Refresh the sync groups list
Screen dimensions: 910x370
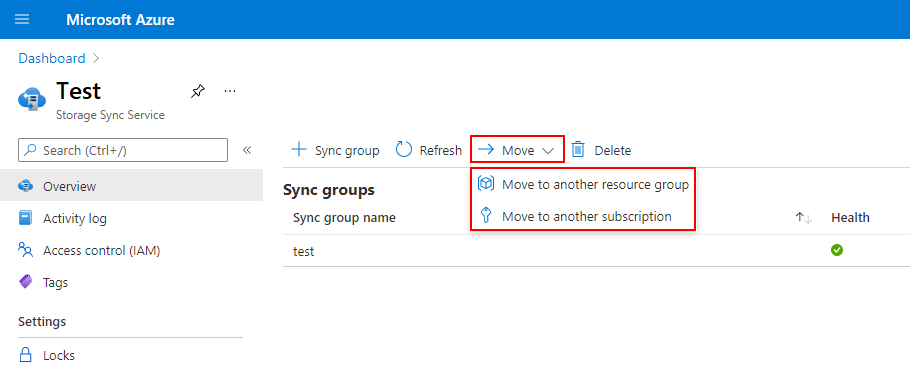tap(429, 150)
